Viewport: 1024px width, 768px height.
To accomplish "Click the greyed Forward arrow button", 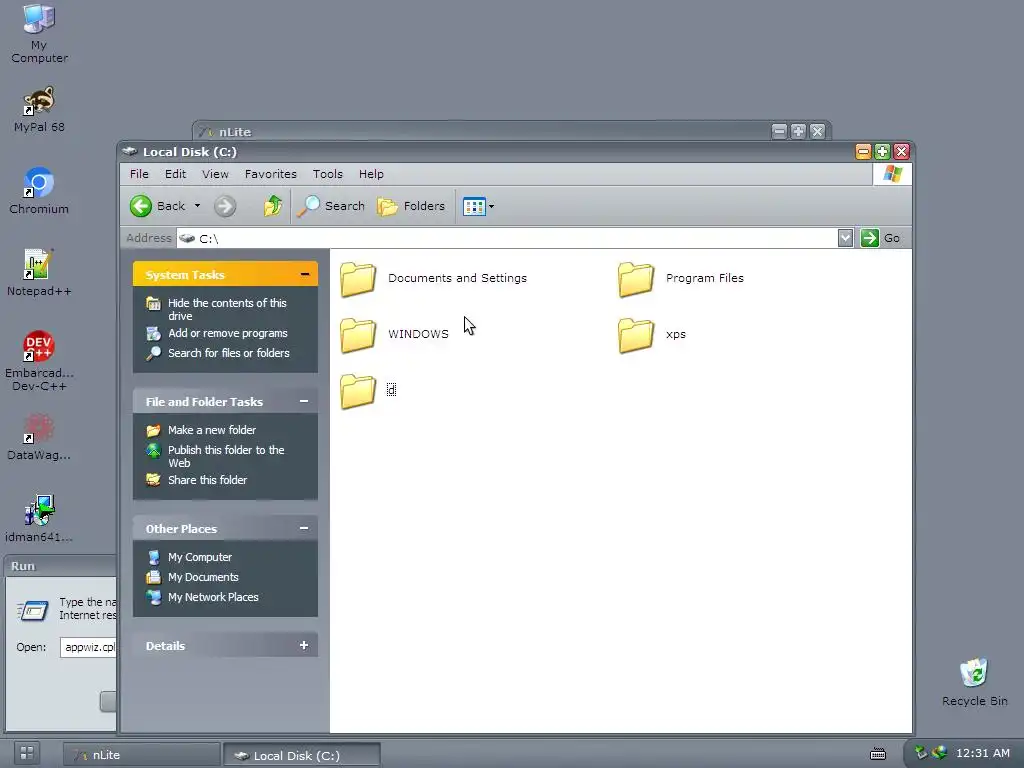I will tap(225, 206).
